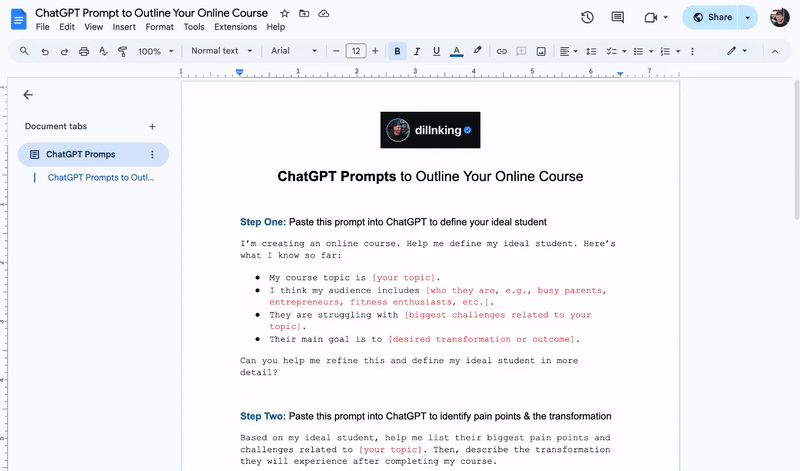Screen dimensions: 800x471
Task: Click the 'Step Two:' heading text
Action: click(263, 416)
